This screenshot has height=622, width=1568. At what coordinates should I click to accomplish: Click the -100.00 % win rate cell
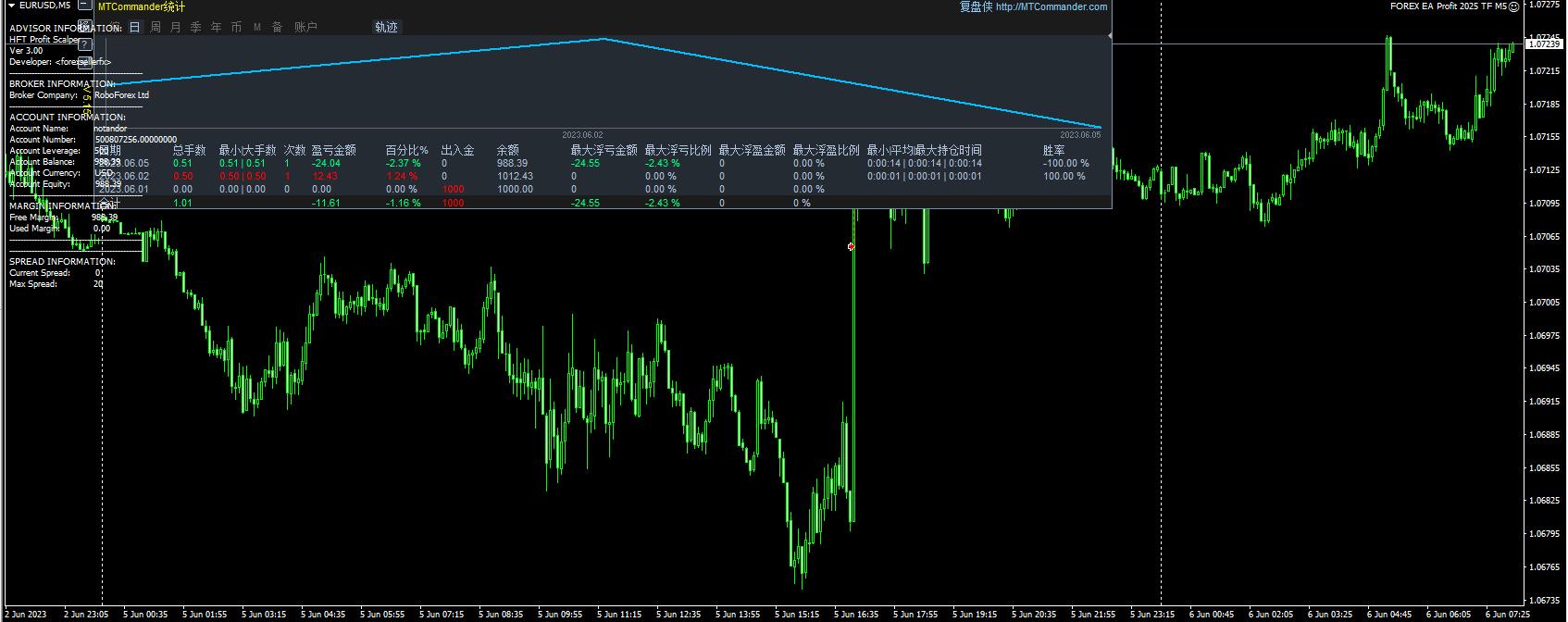(x=1066, y=164)
